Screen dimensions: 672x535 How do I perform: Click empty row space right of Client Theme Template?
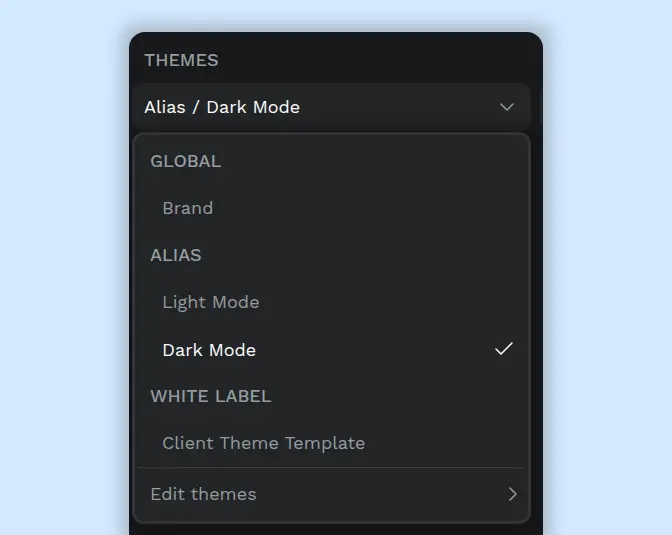(450, 443)
